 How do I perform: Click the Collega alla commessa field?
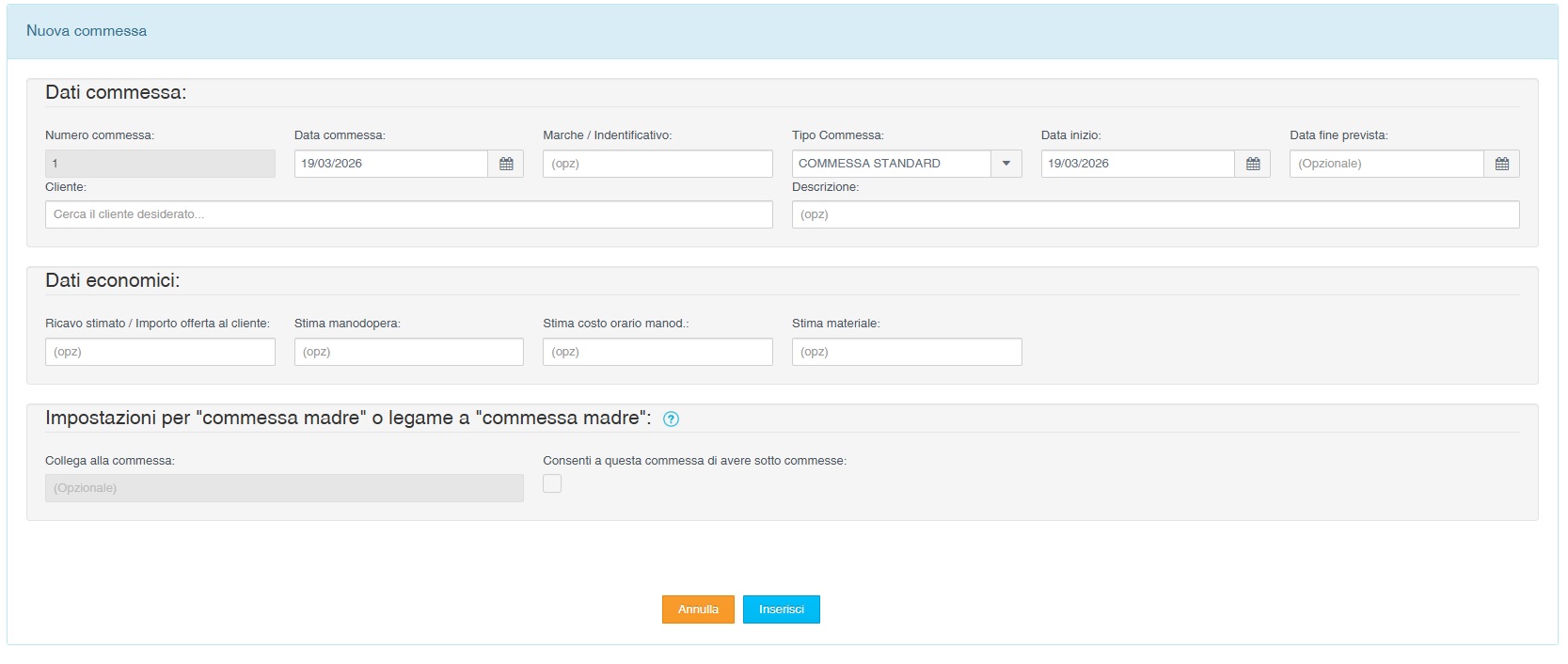click(284, 488)
